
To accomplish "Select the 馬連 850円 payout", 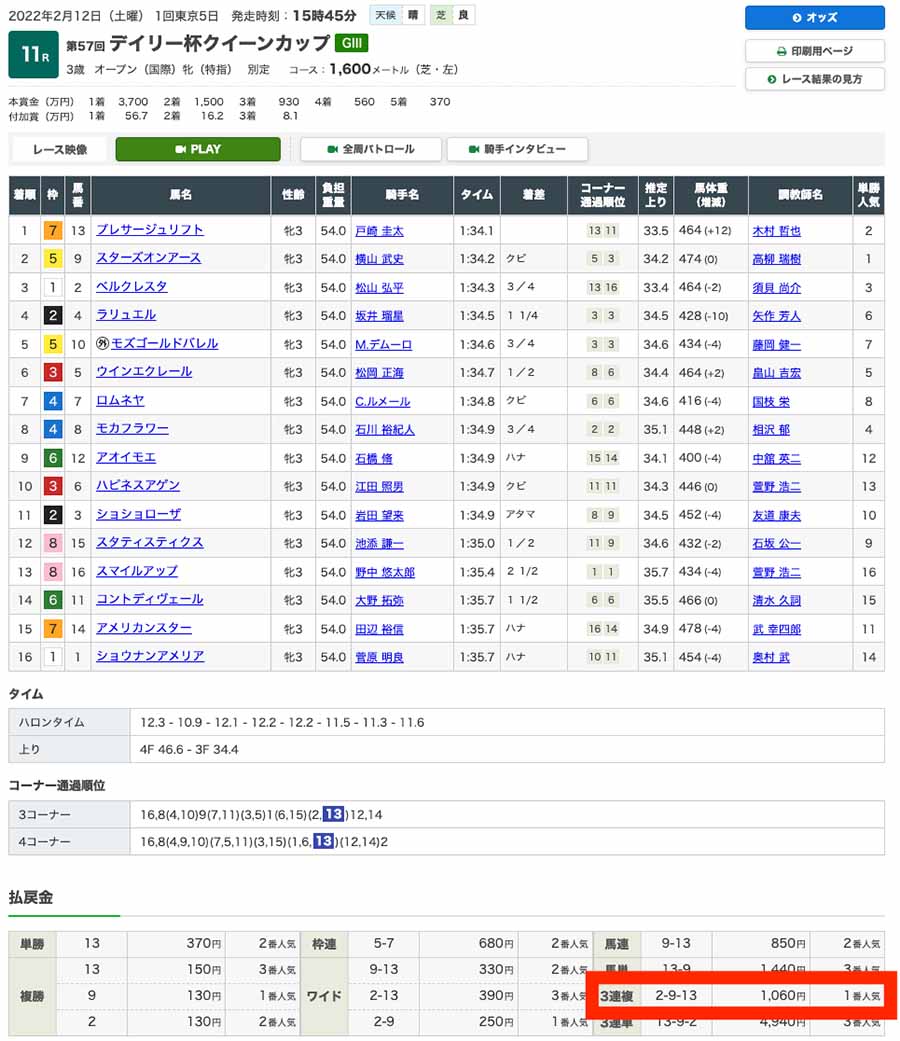I will click(788, 943).
